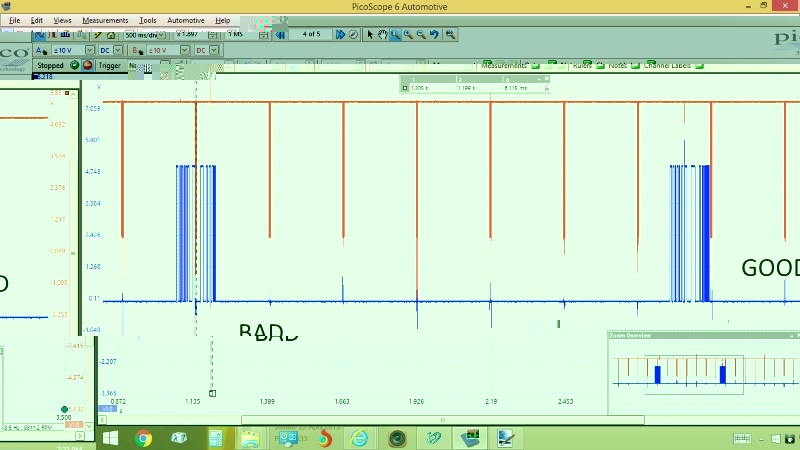Close the ruler legend box
This screenshot has height=450, width=800.
click(x=546, y=79)
